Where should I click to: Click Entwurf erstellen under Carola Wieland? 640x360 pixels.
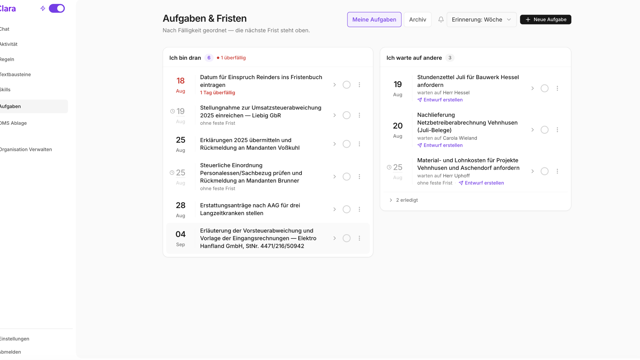(x=440, y=145)
